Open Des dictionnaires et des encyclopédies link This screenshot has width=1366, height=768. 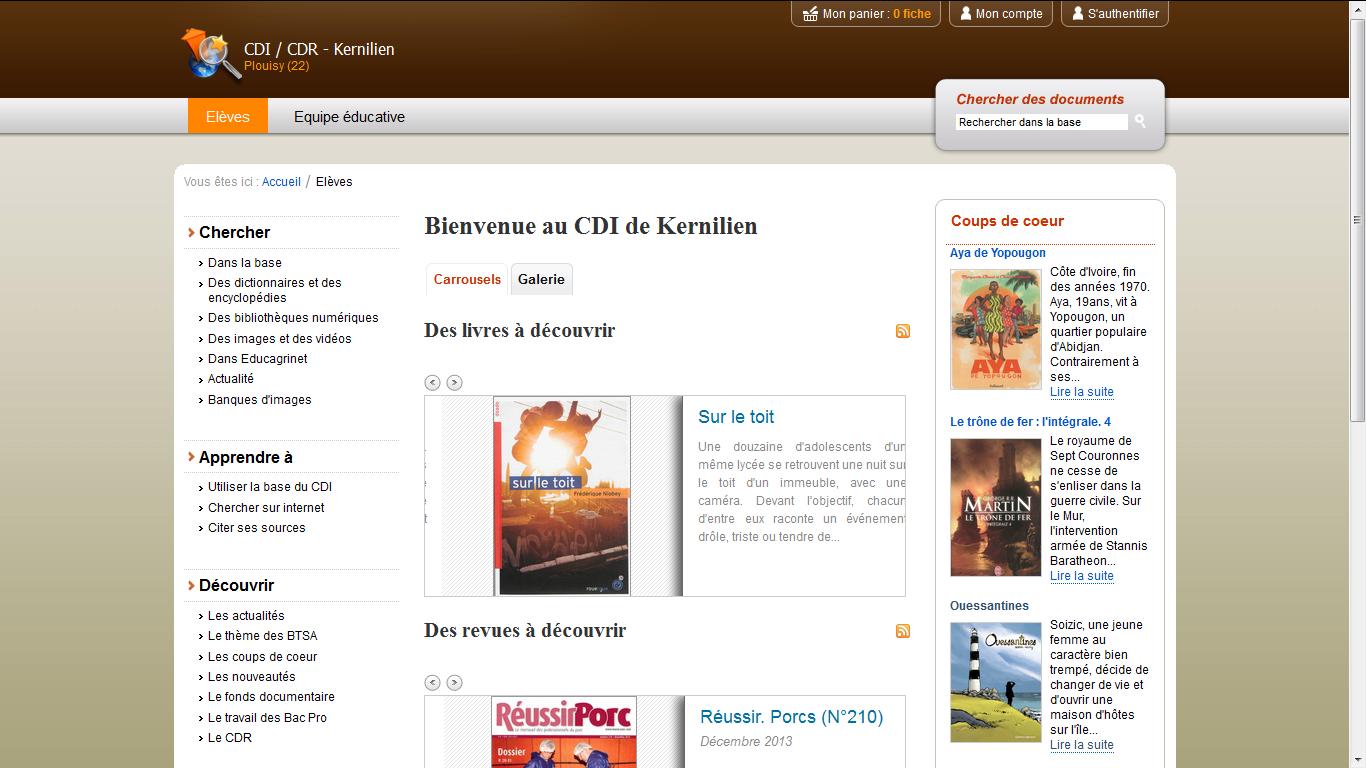pyautogui.click(x=275, y=290)
